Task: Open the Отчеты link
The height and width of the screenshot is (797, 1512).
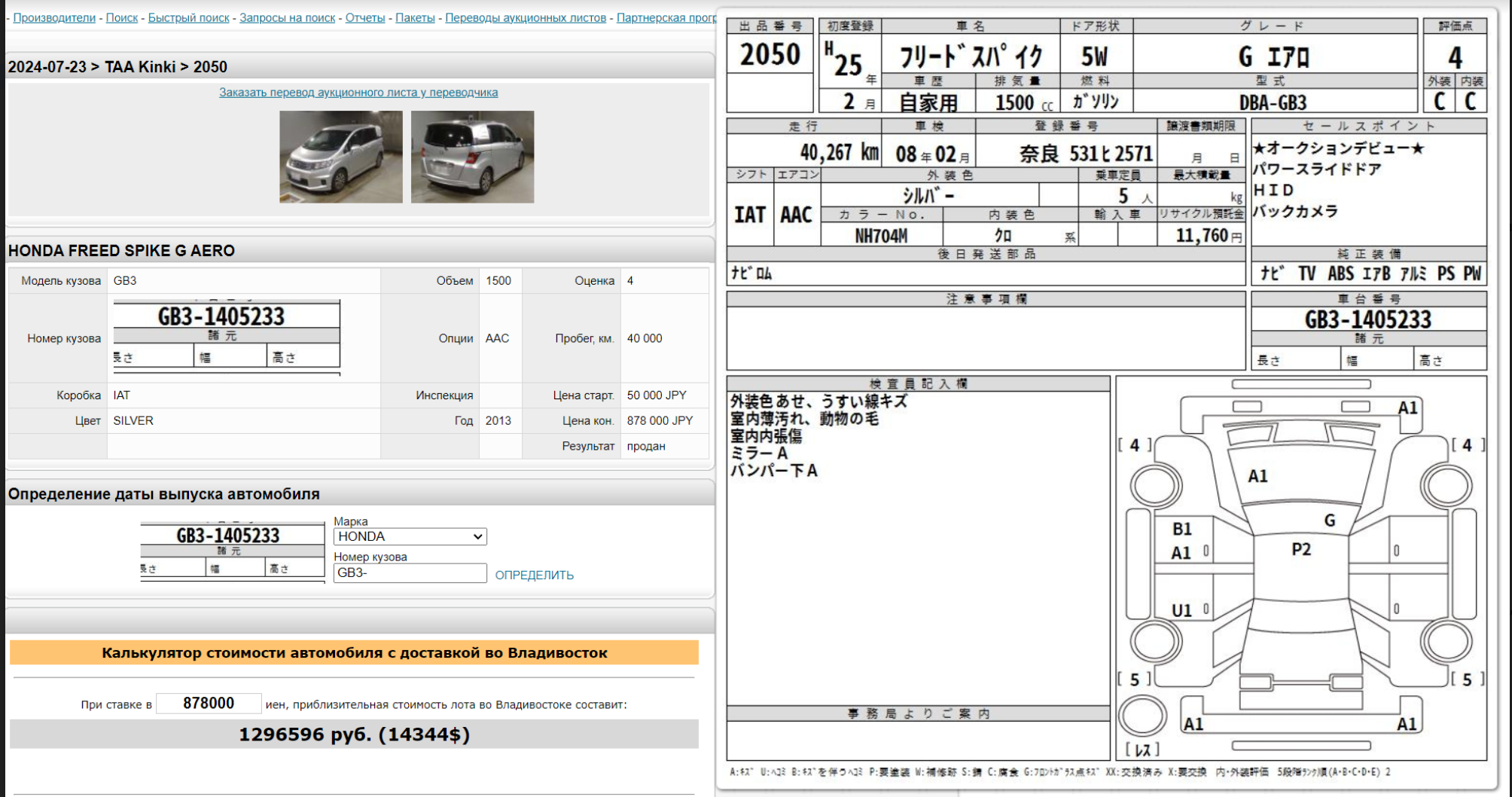Action: pyautogui.click(x=365, y=17)
